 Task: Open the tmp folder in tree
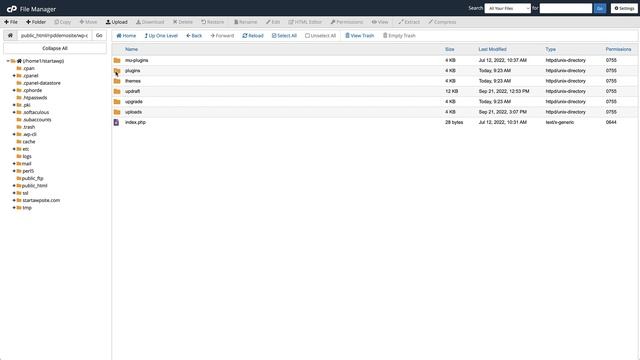tap(27, 208)
